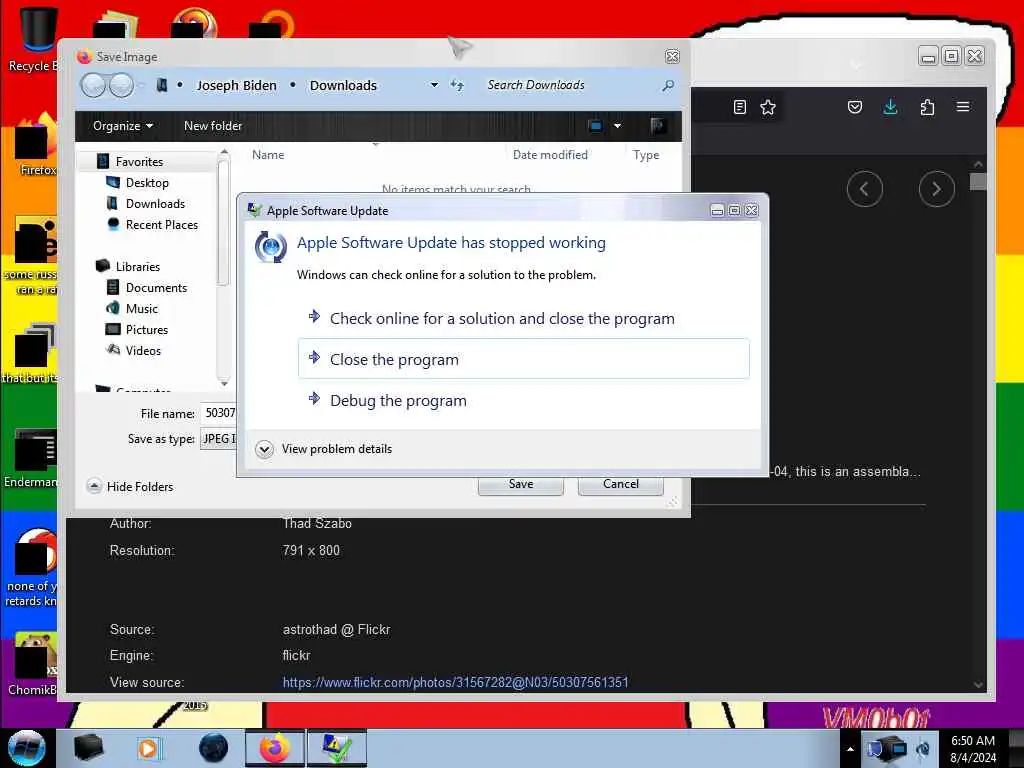Open Firefox downloads panel
Screen dimensions: 1024x768
(x=890, y=107)
